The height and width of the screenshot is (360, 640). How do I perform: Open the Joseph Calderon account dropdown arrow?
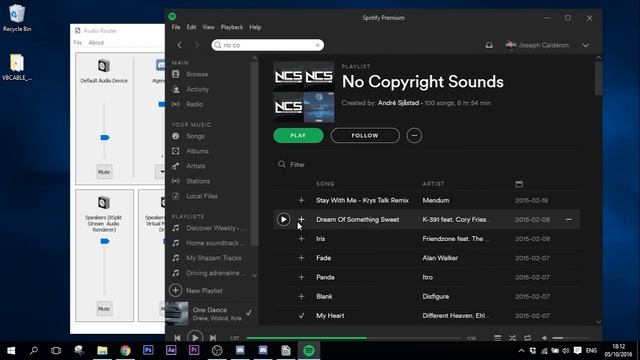click(x=586, y=45)
